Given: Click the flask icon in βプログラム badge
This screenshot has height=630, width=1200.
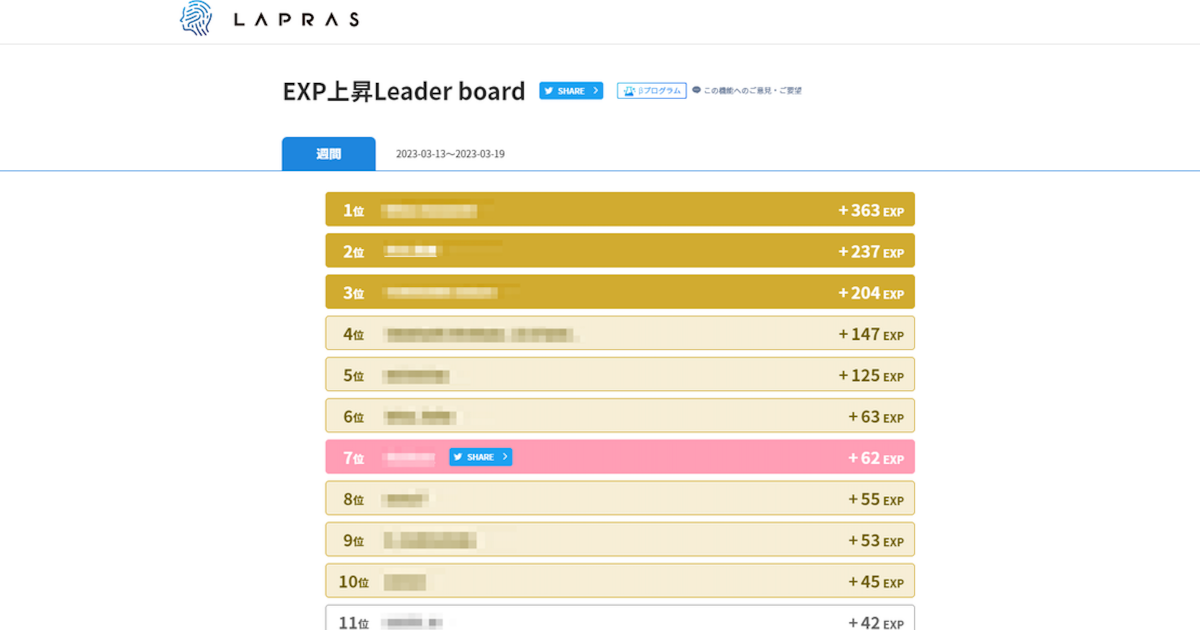Looking at the screenshot, I should (x=632, y=90).
